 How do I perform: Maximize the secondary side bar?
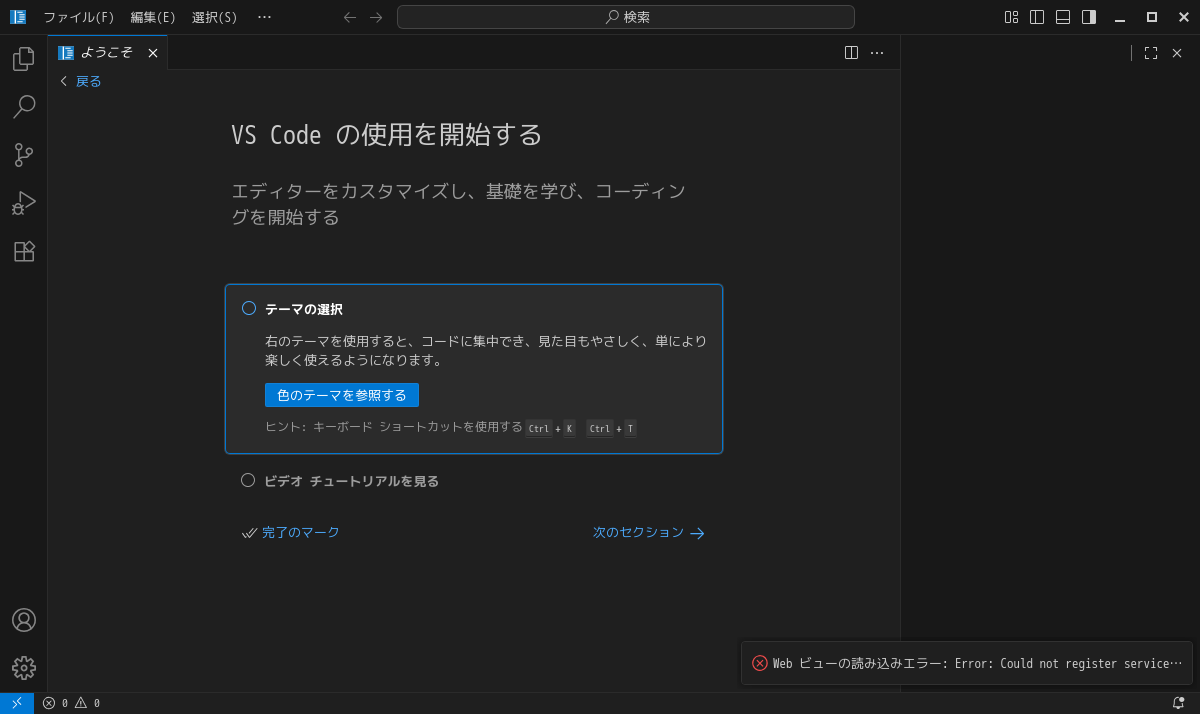(1151, 53)
